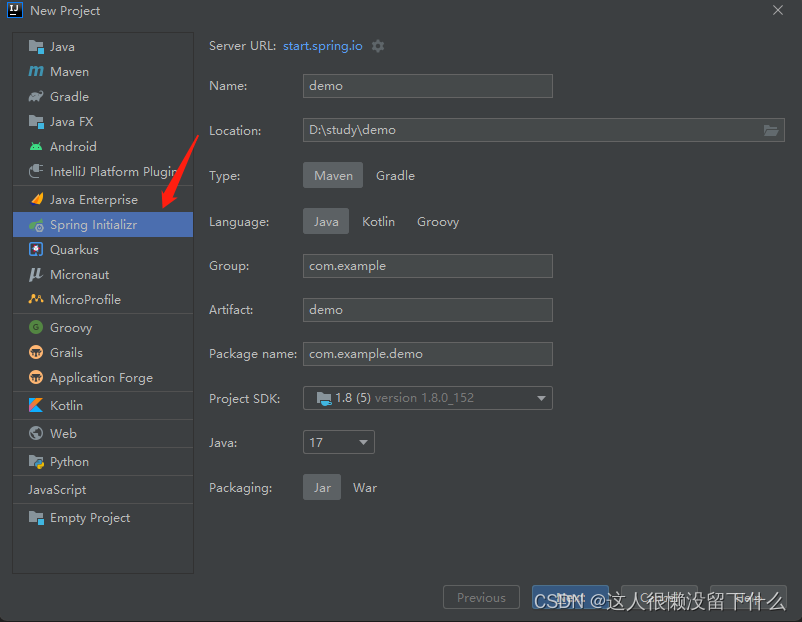Click the Java Enterprise flame icon
Screen dimensions: 802x622
37,199
